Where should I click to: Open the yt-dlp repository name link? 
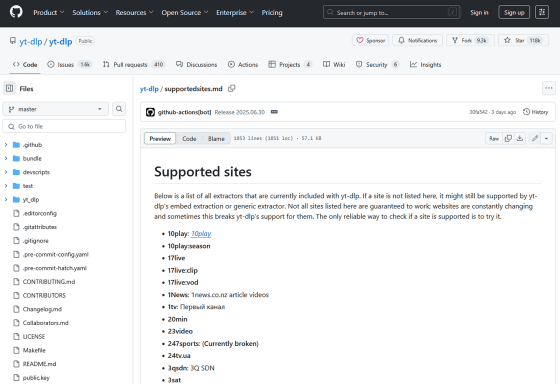click(x=60, y=41)
